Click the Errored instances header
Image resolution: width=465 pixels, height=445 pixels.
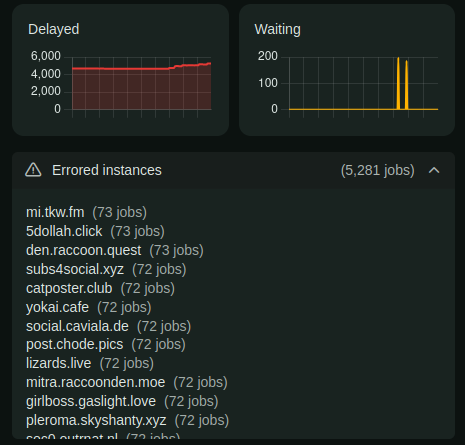[x=233, y=170]
